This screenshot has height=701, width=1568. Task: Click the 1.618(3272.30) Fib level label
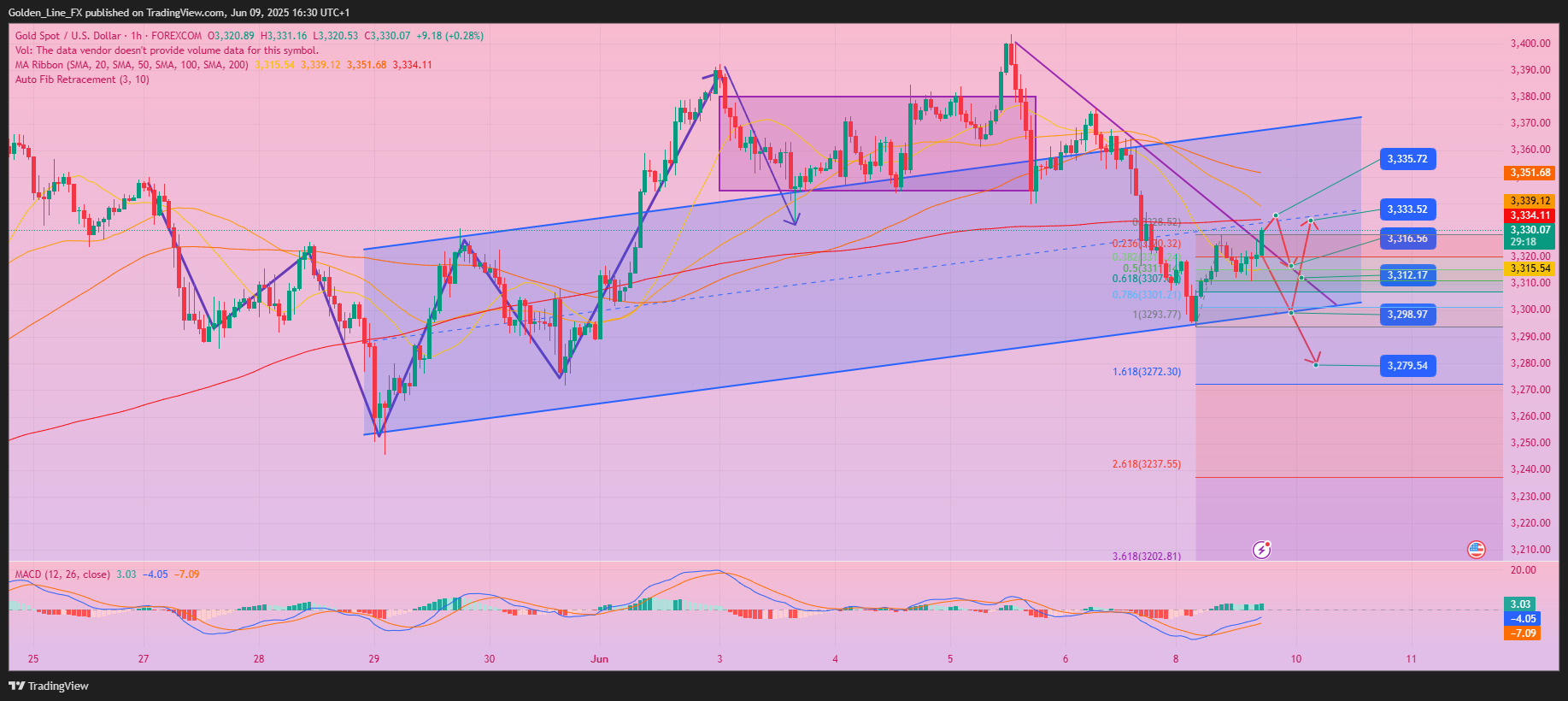1147,372
